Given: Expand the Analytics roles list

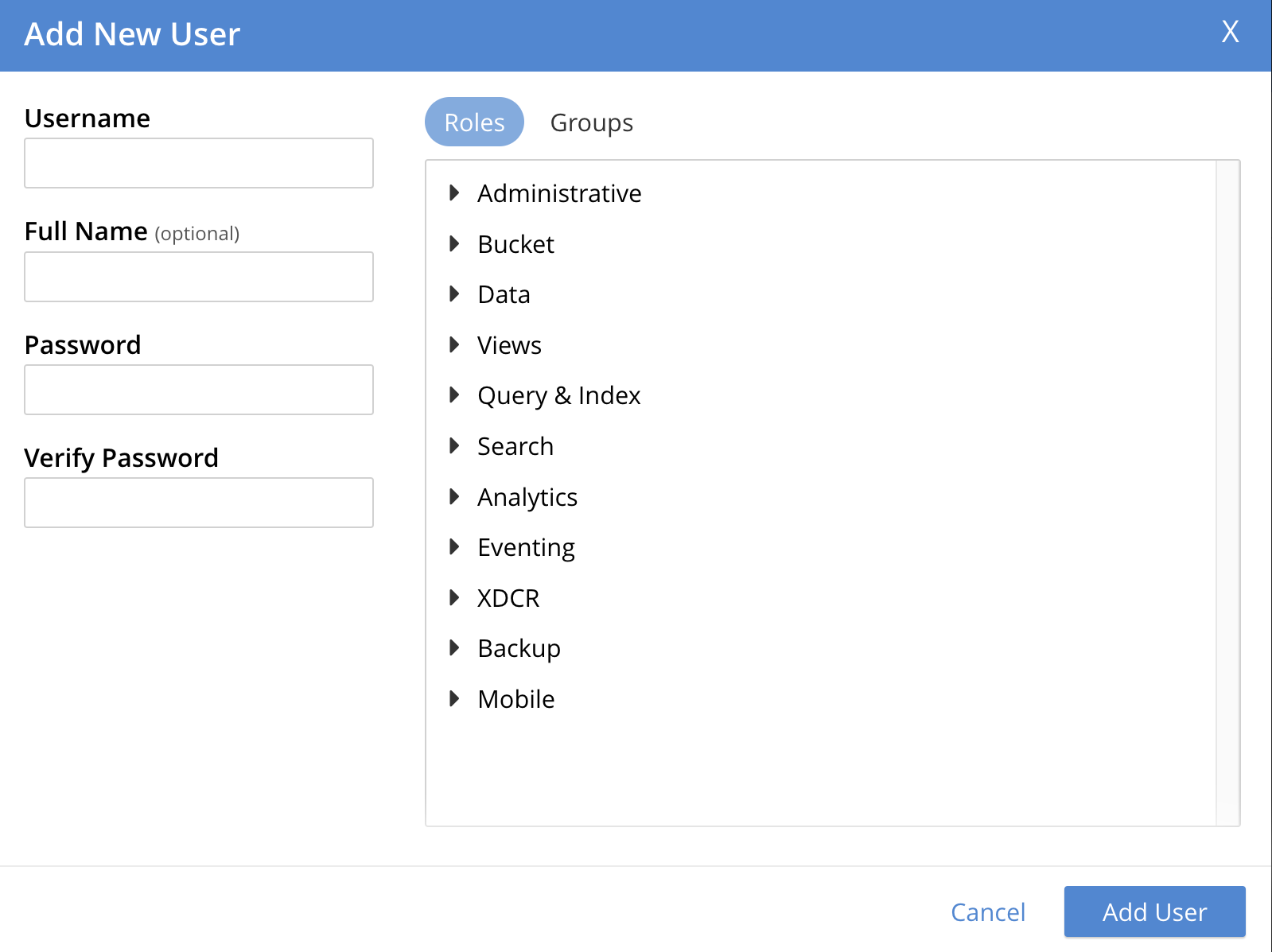Looking at the screenshot, I should [x=455, y=497].
